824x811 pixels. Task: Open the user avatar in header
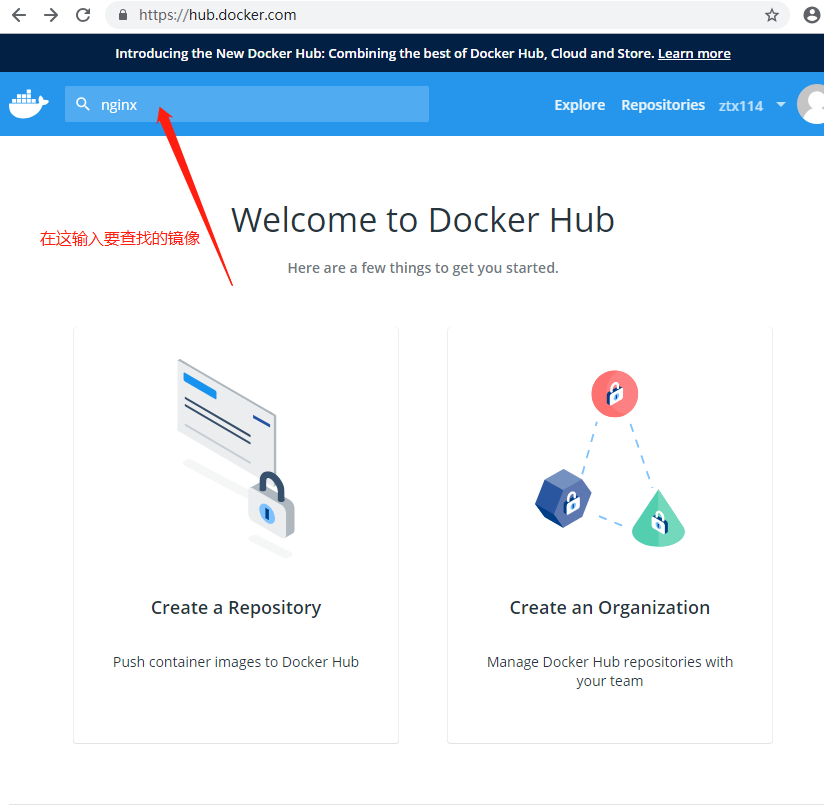[811, 104]
